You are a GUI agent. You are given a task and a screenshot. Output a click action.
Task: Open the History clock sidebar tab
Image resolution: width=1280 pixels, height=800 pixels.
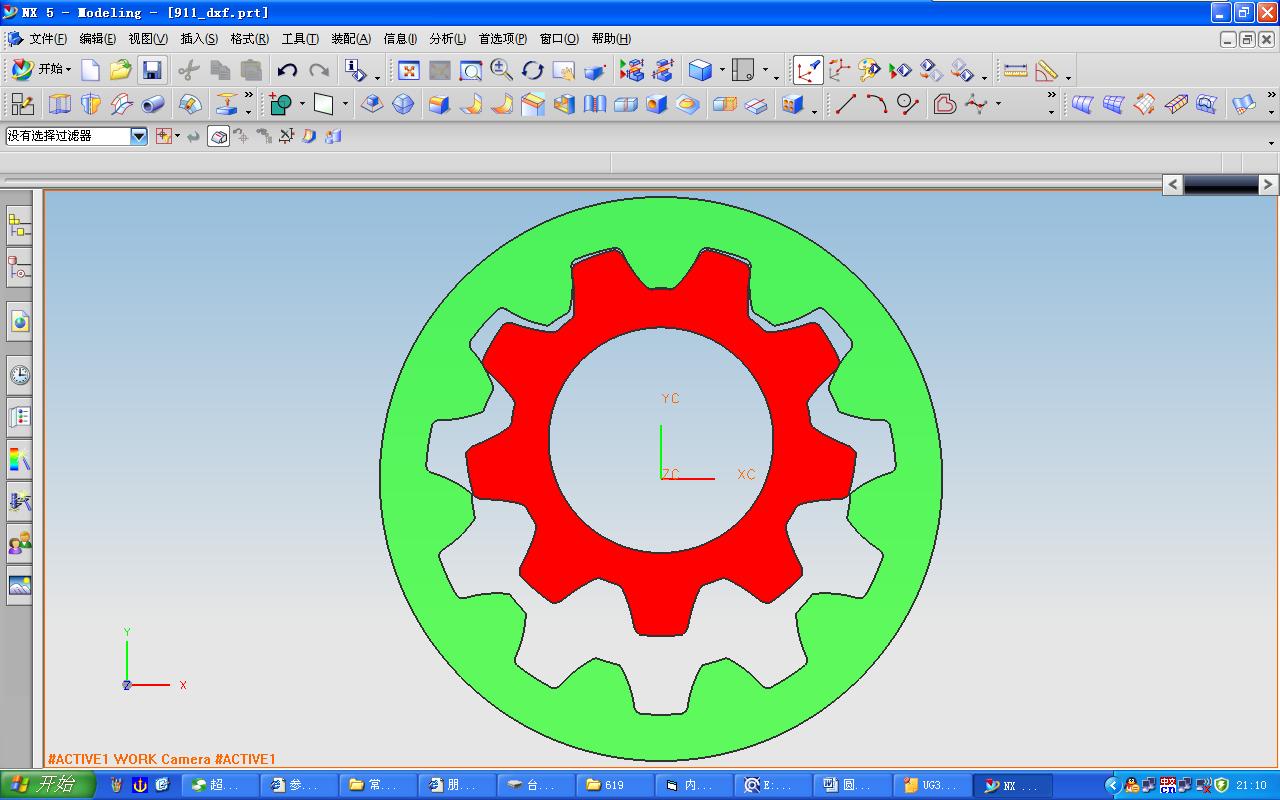(x=19, y=375)
